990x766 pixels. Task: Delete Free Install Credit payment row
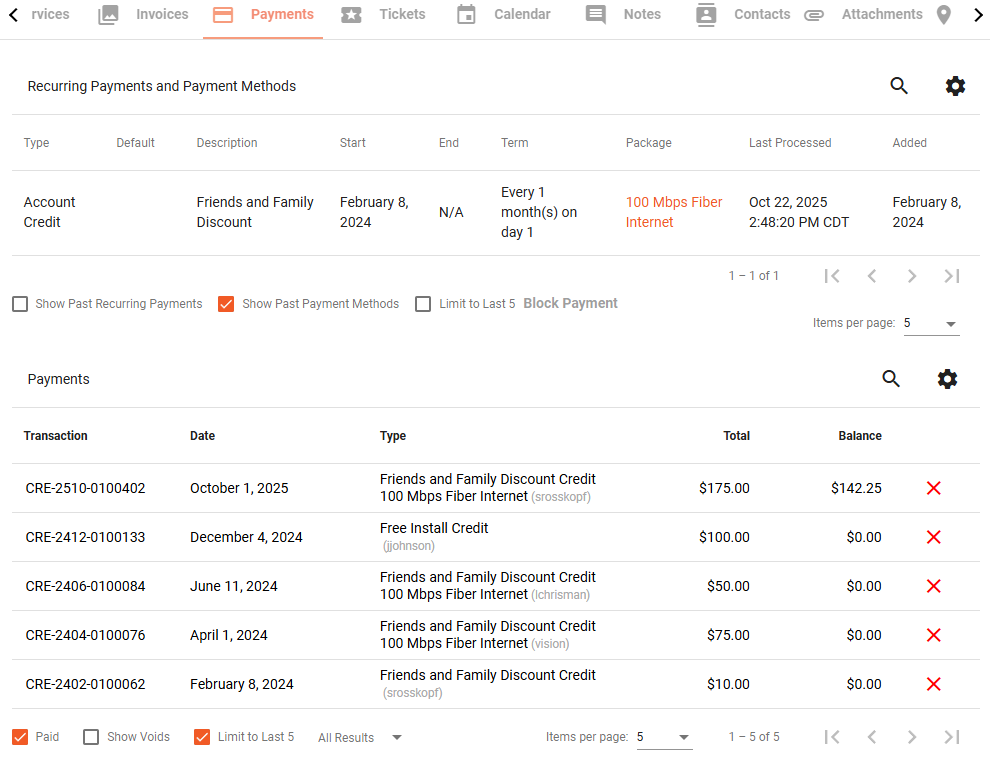click(x=933, y=537)
